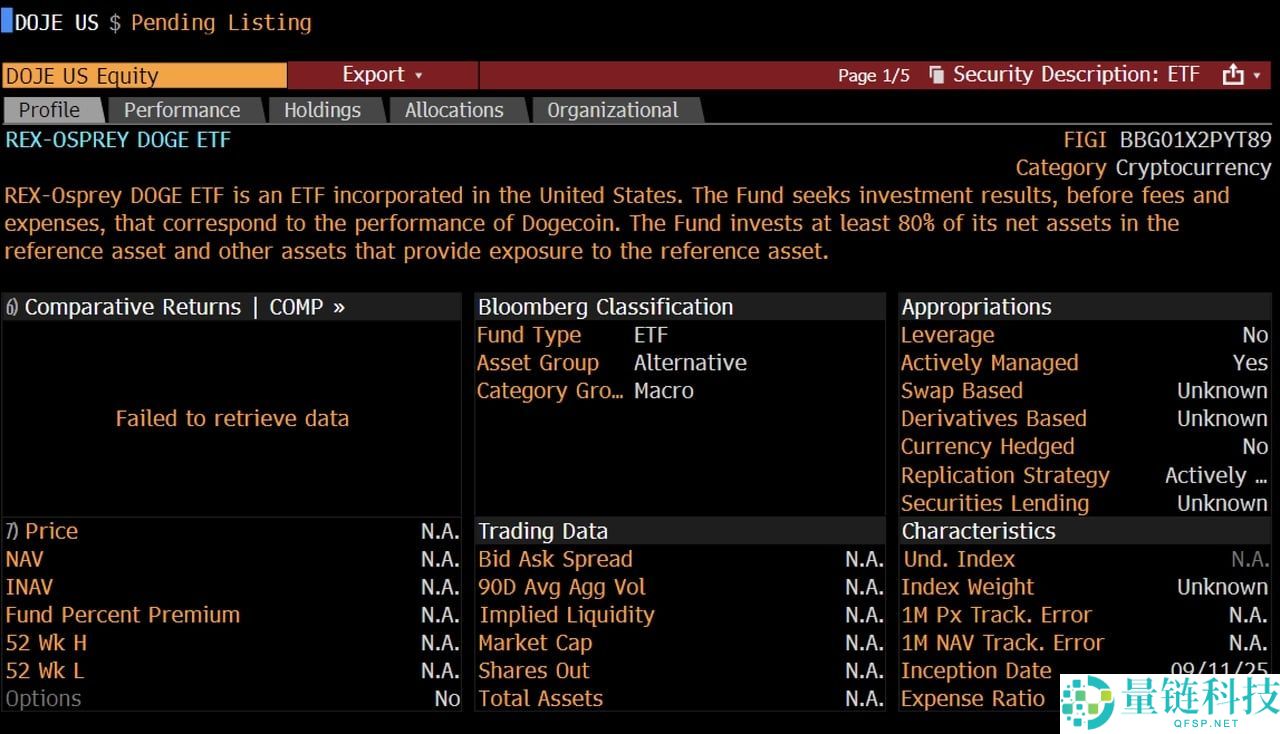
Task: Click the green logo icon at bottom right
Action: pyautogui.click(x=1087, y=701)
